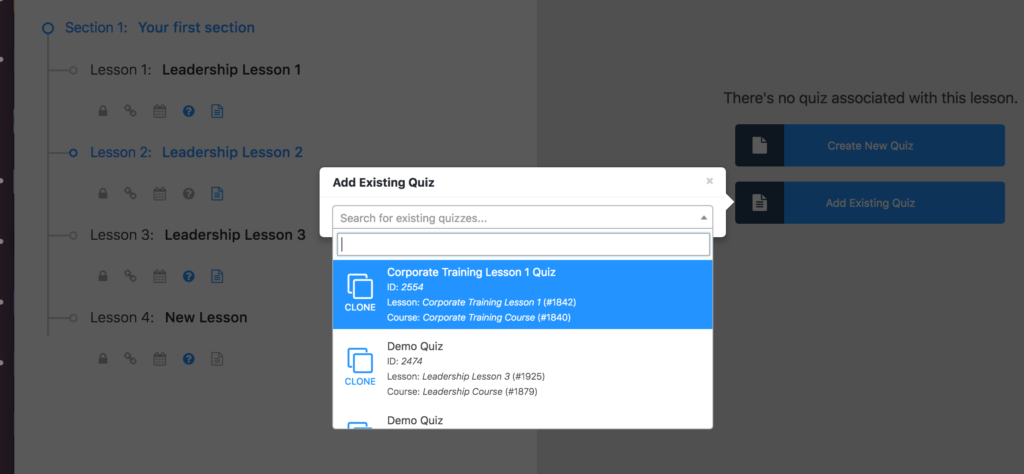
Task: Click the link icon under Leadership Lesson 2
Action: click(x=131, y=194)
